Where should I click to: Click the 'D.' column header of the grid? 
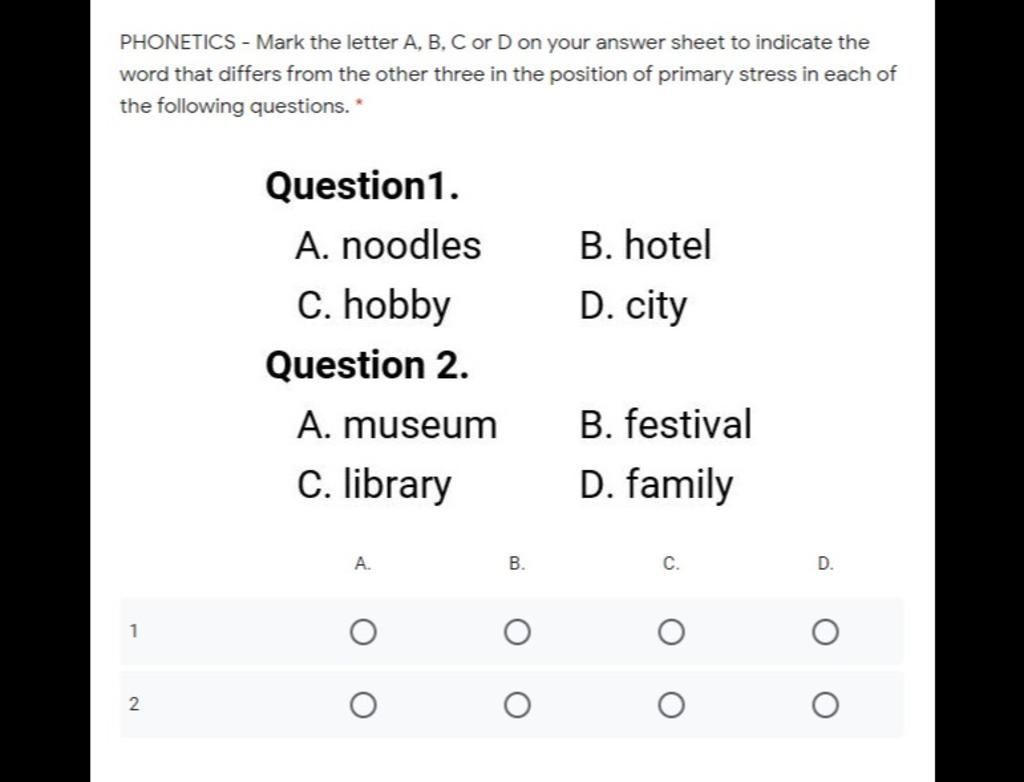825,563
